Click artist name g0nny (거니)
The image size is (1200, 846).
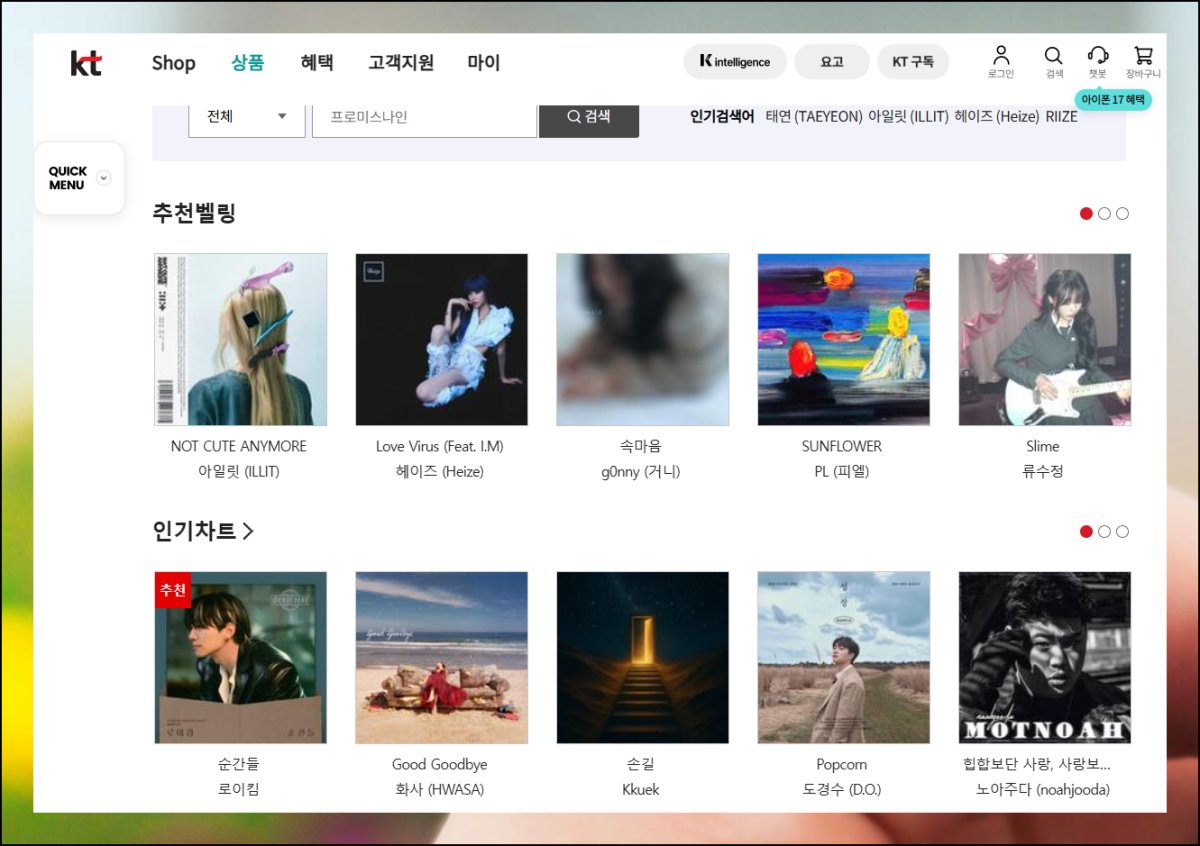pyautogui.click(x=641, y=471)
